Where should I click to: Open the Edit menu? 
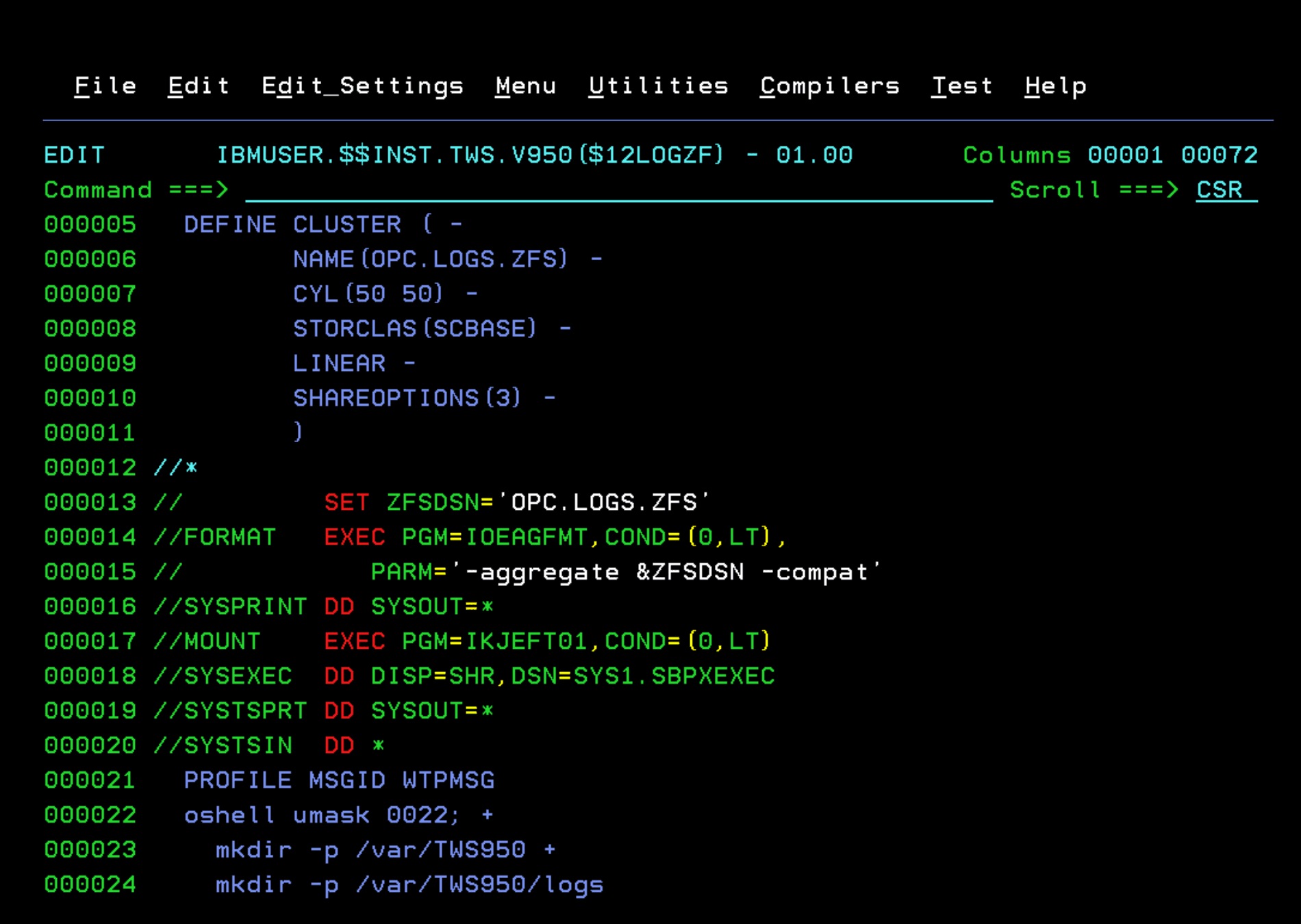click(x=198, y=86)
